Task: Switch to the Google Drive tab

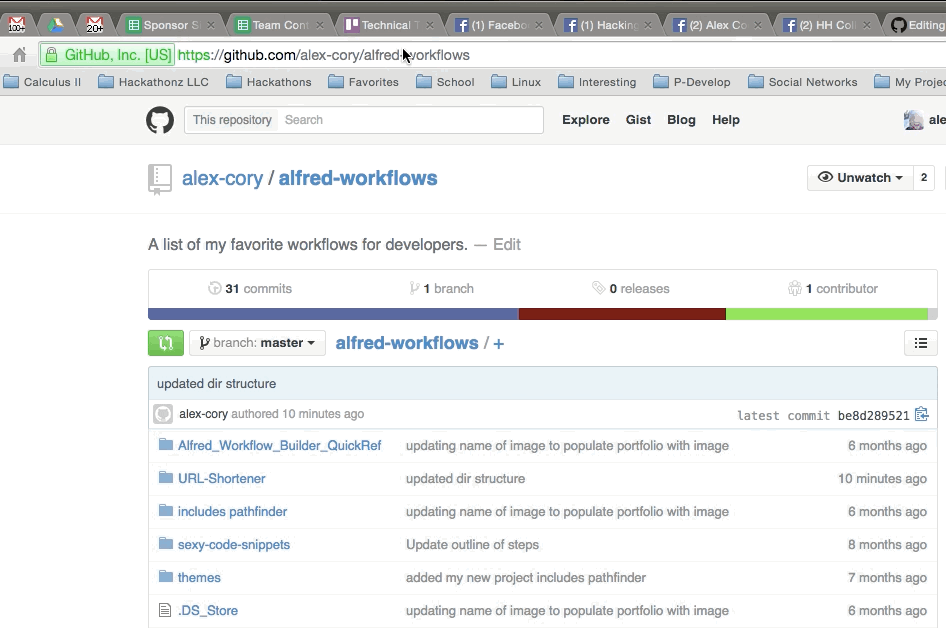Action: (56, 25)
